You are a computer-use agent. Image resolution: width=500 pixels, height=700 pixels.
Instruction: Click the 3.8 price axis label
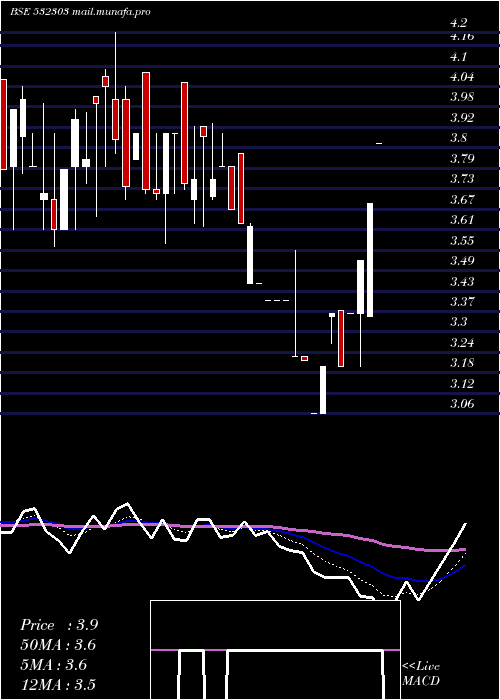tap(459, 138)
